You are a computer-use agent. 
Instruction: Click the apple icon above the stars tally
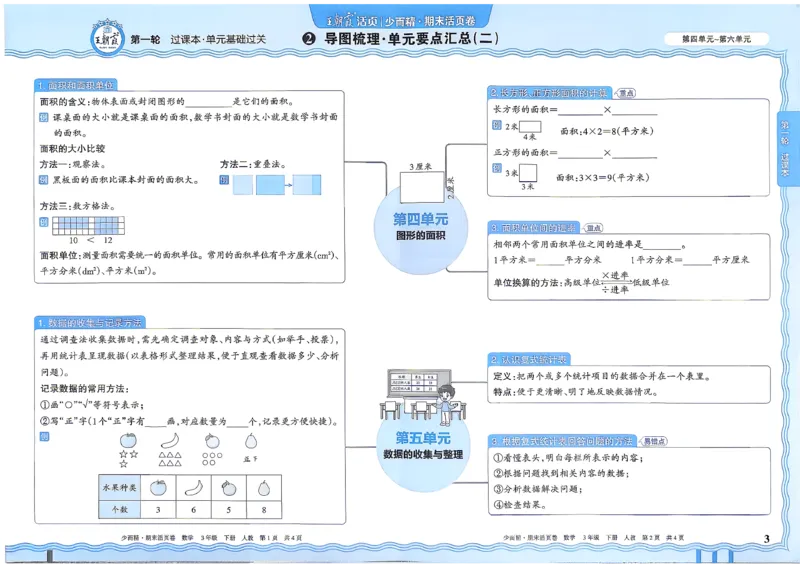[128, 440]
